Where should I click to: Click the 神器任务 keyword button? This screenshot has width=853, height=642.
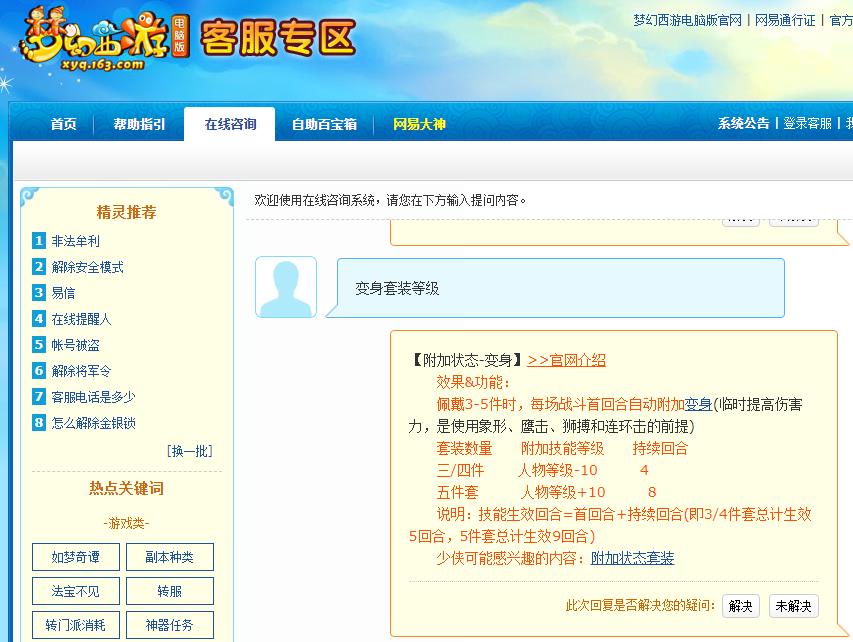(x=170, y=625)
